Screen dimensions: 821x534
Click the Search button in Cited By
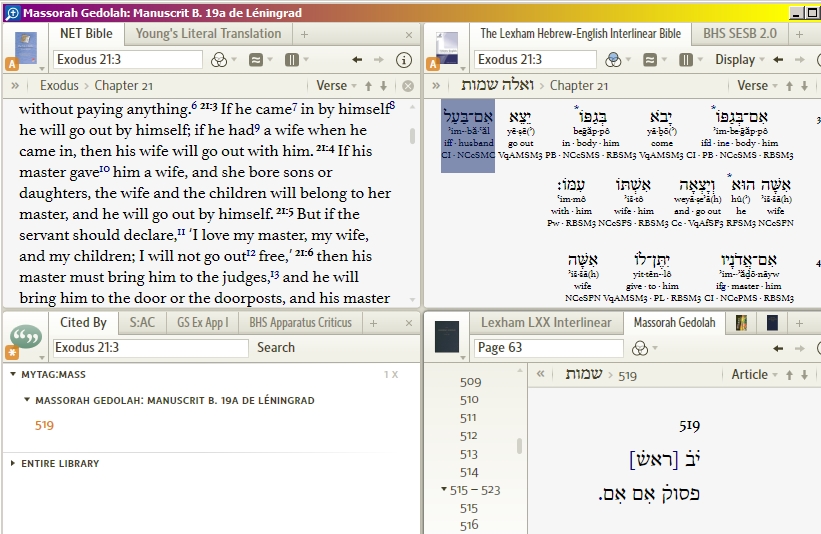pyautogui.click(x=276, y=348)
